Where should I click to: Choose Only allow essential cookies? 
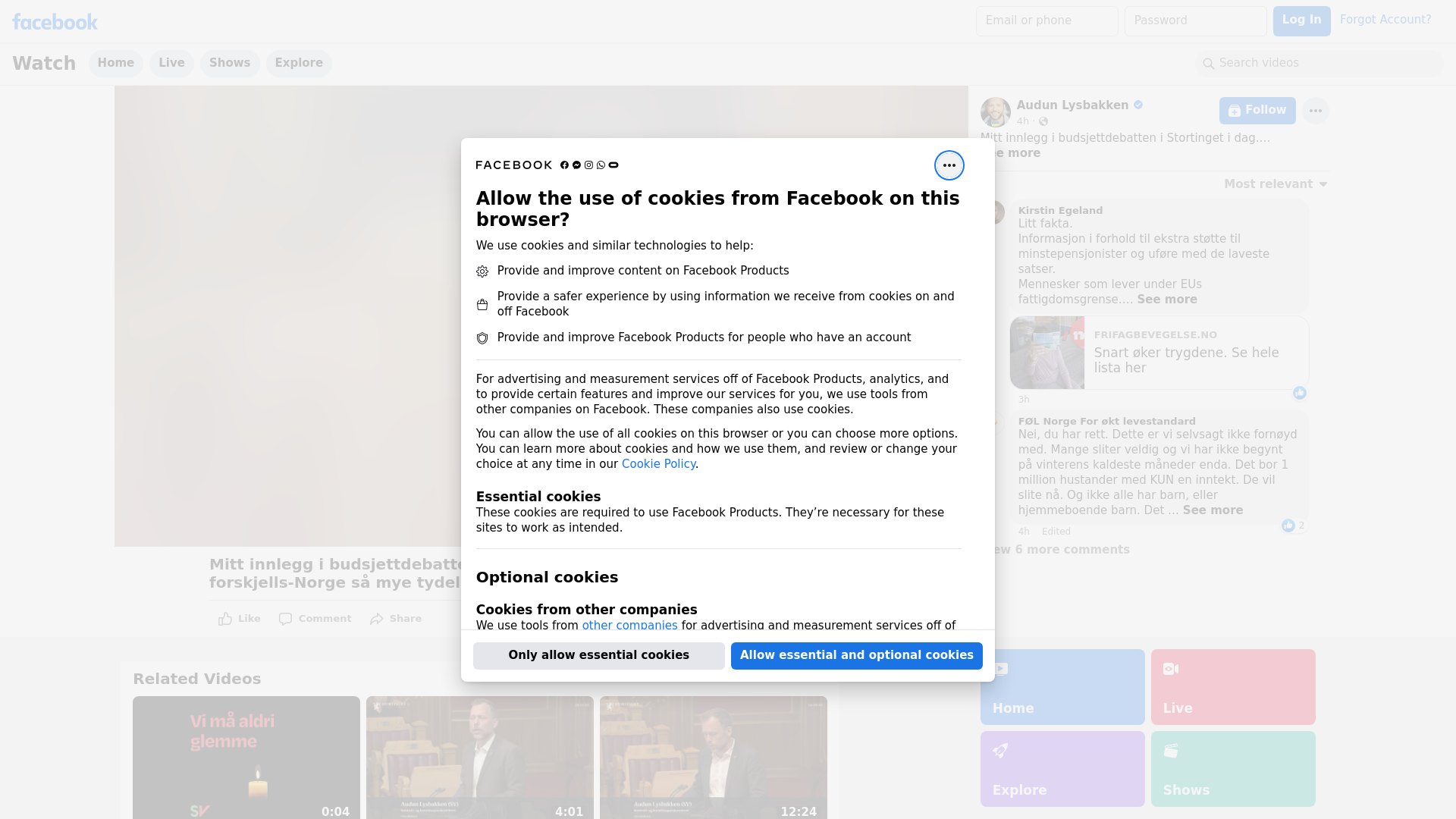coord(598,655)
